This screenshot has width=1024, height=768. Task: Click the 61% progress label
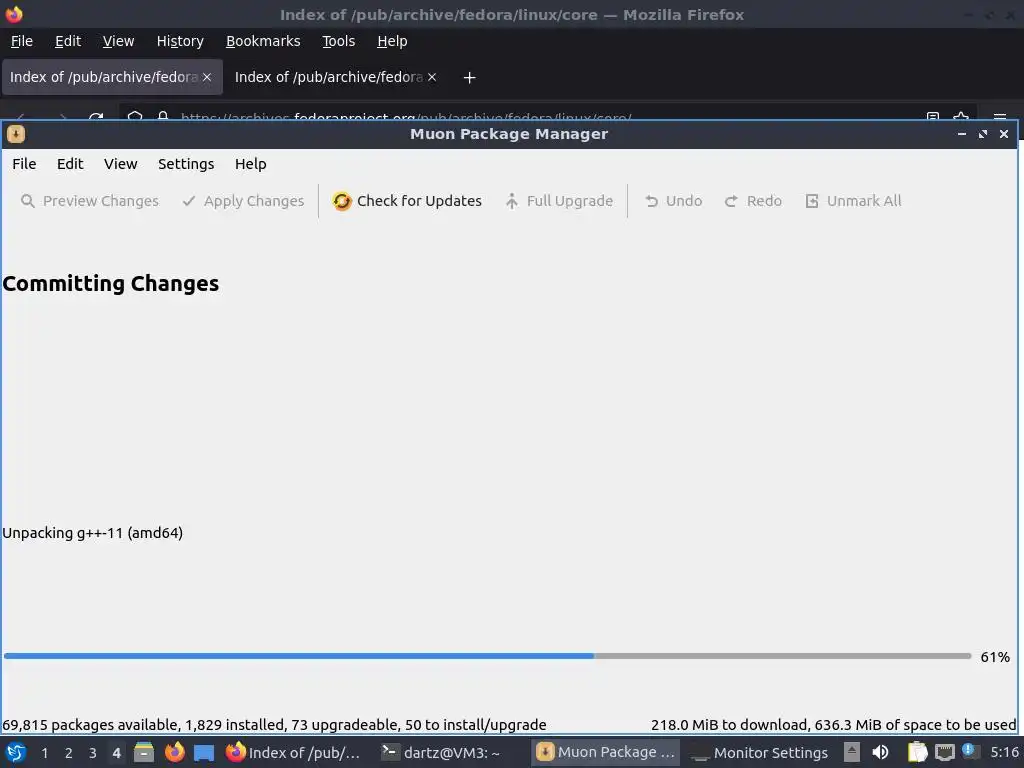point(995,657)
